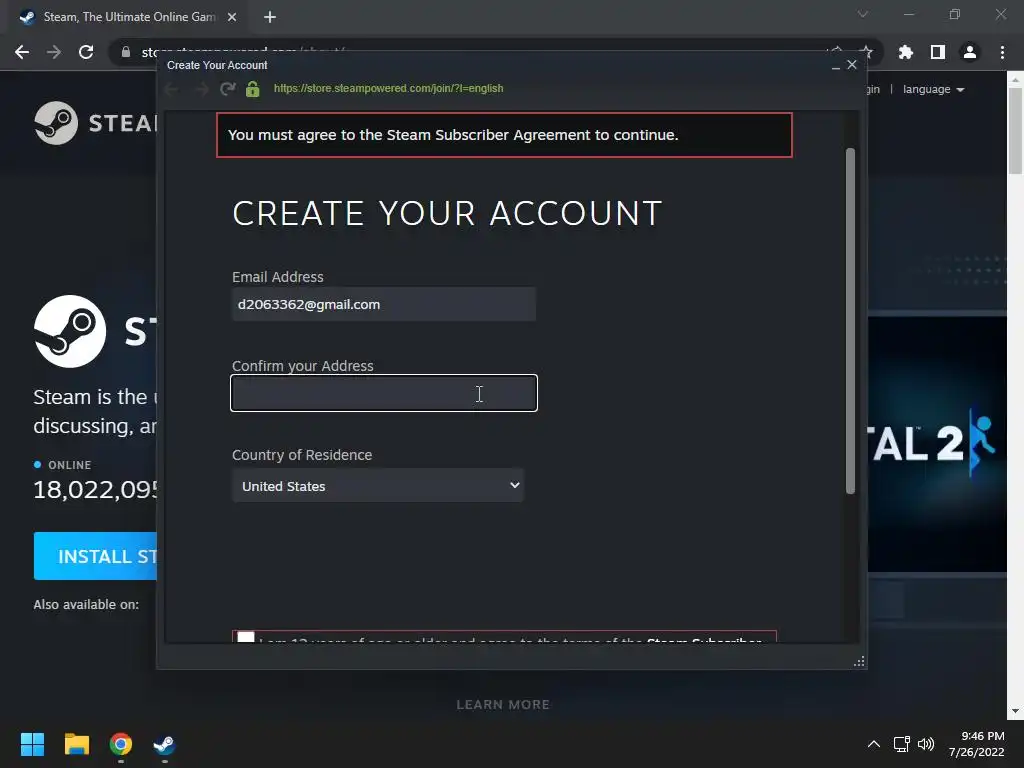1024x768 pixels.
Task: Bookmark this page with the star icon
Action: (865, 52)
